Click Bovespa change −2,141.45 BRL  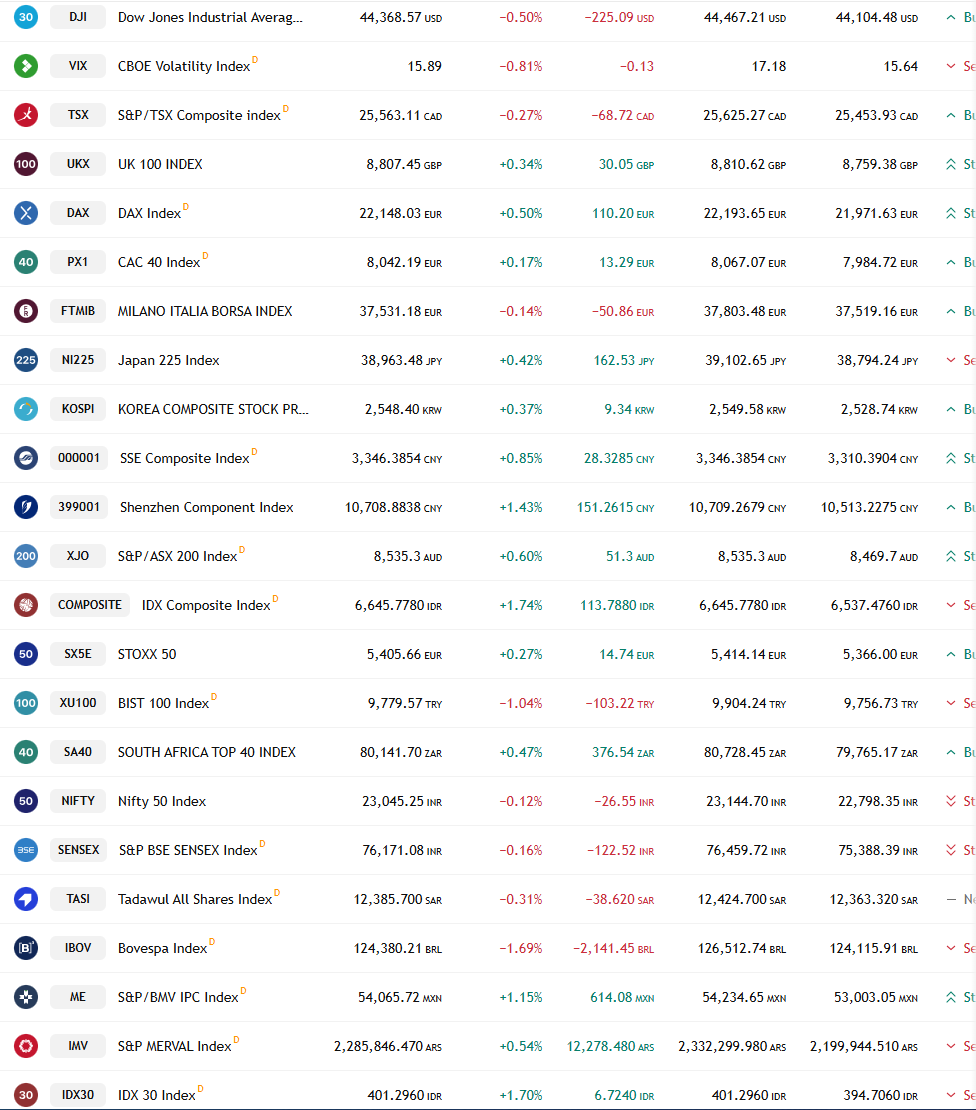pos(614,949)
